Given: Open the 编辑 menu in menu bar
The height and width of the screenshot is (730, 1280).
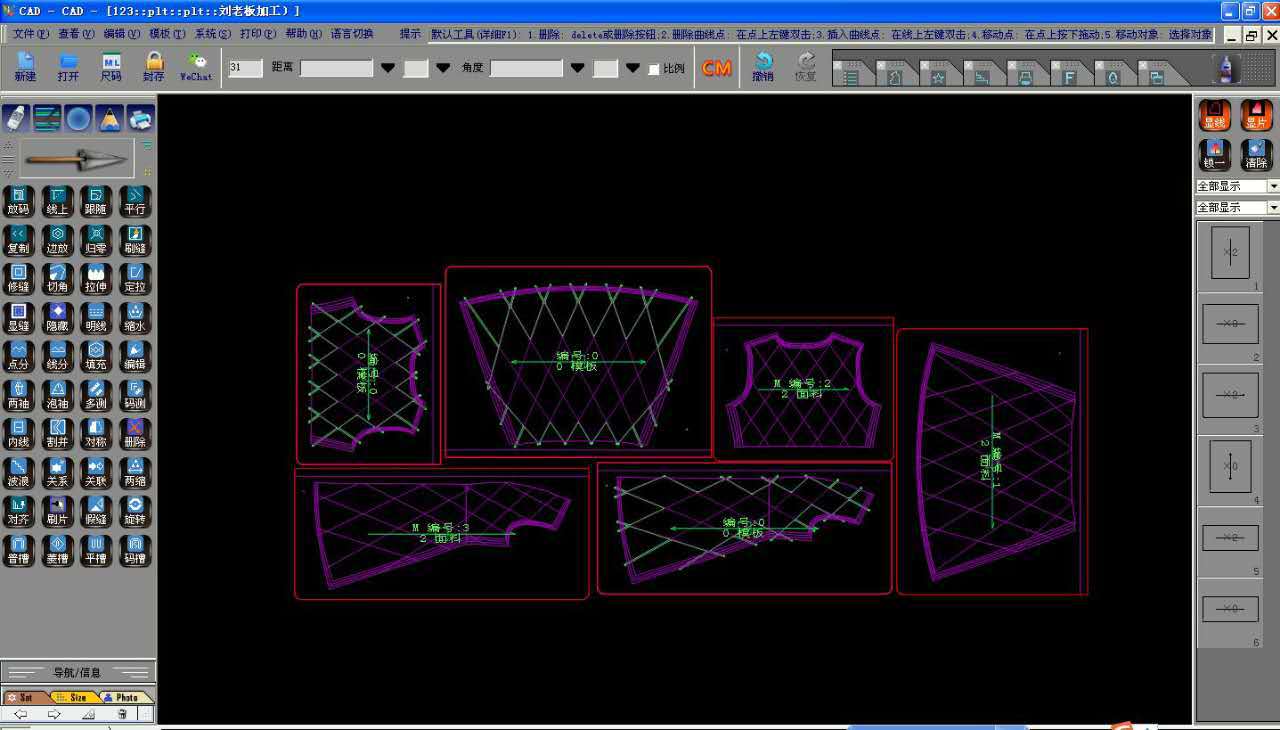Looking at the screenshot, I should 122,34.
